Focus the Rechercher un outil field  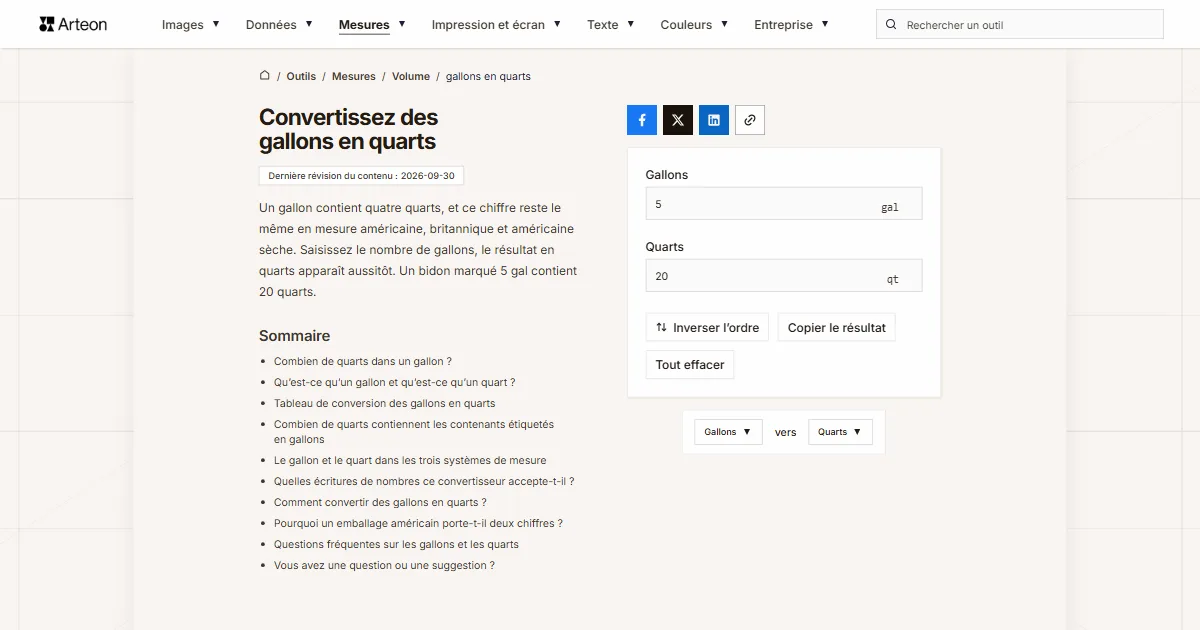point(1020,25)
